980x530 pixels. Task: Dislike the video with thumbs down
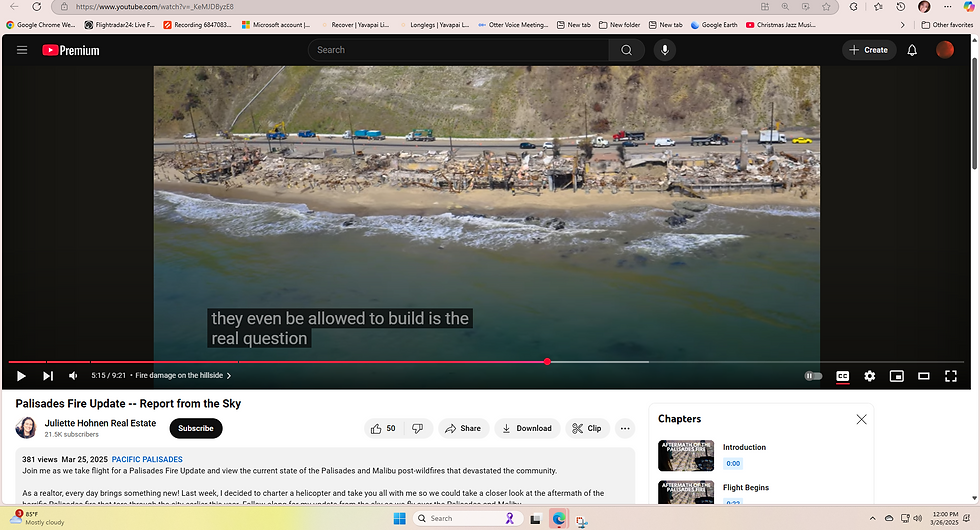418,428
